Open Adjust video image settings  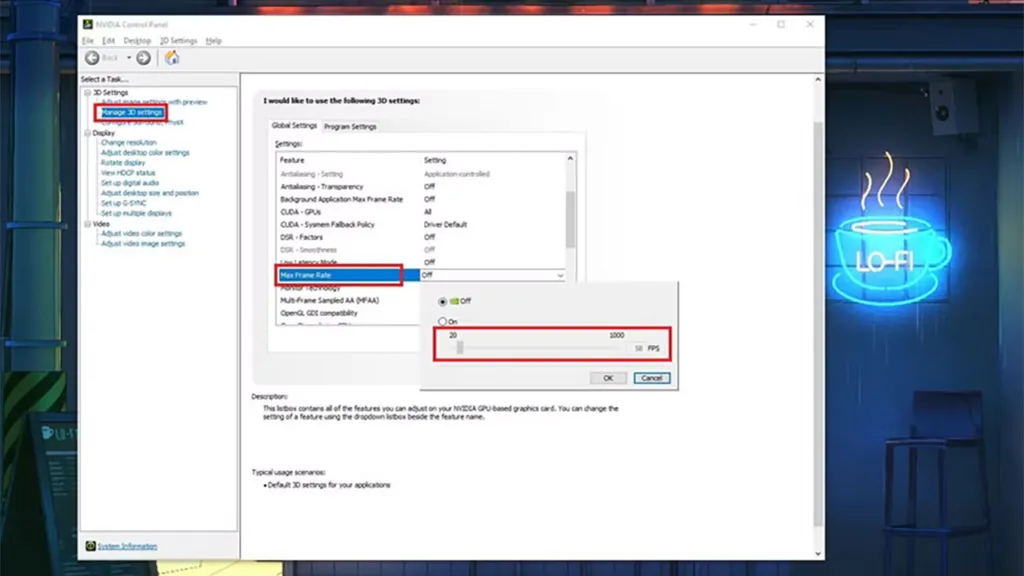pyautogui.click(x=143, y=244)
